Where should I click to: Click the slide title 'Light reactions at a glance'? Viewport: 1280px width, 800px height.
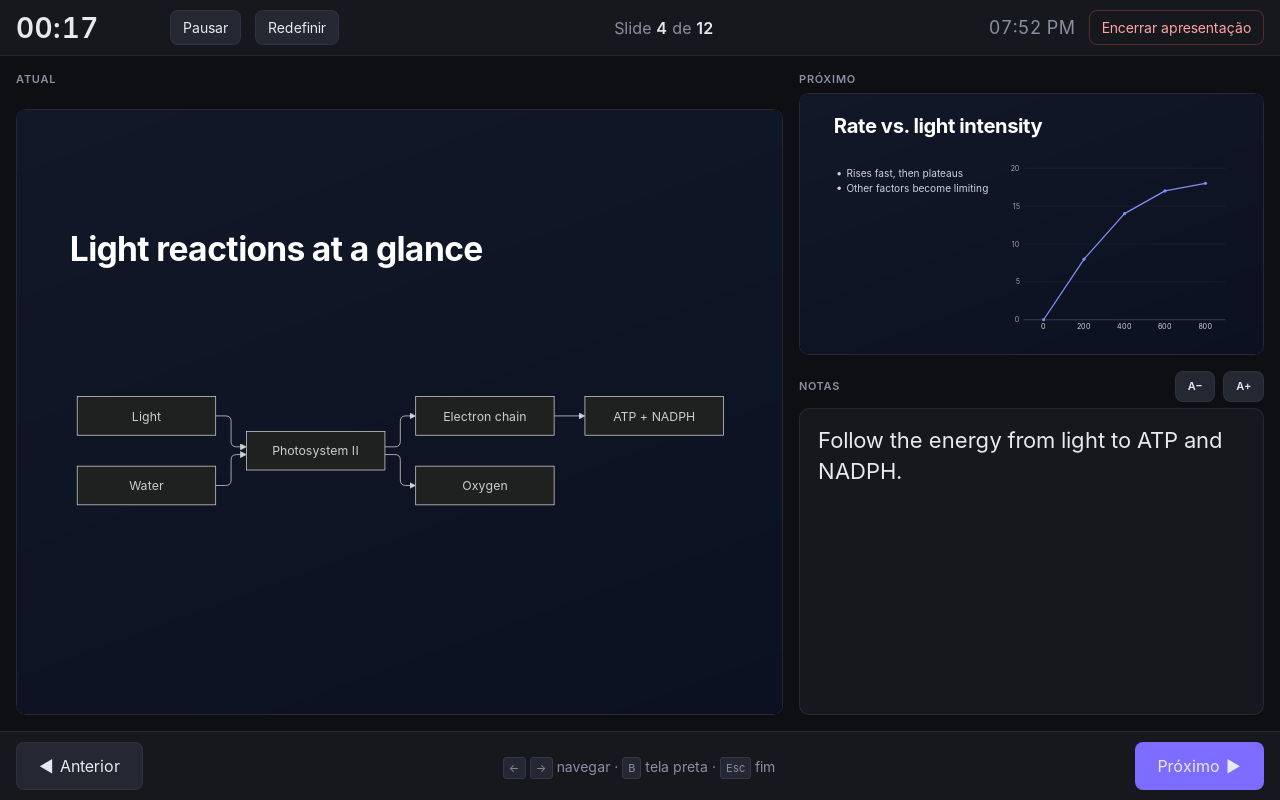pos(276,249)
